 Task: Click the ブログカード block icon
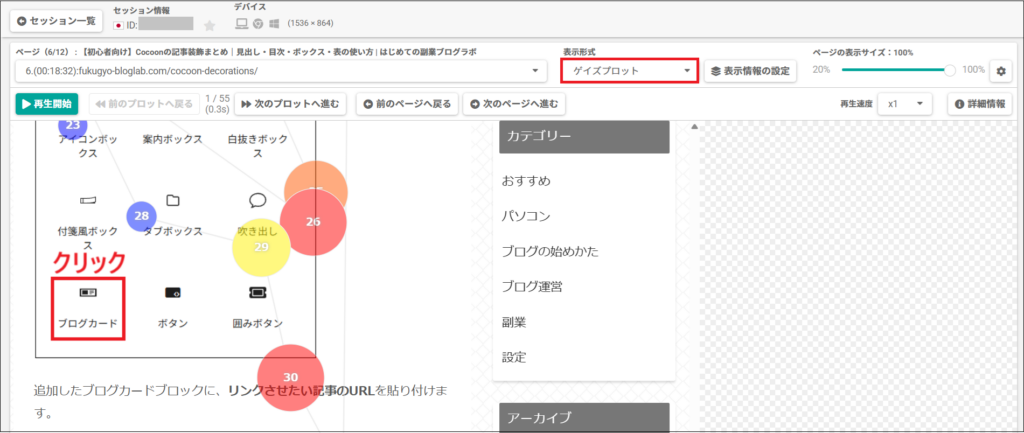(x=88, y=292)
